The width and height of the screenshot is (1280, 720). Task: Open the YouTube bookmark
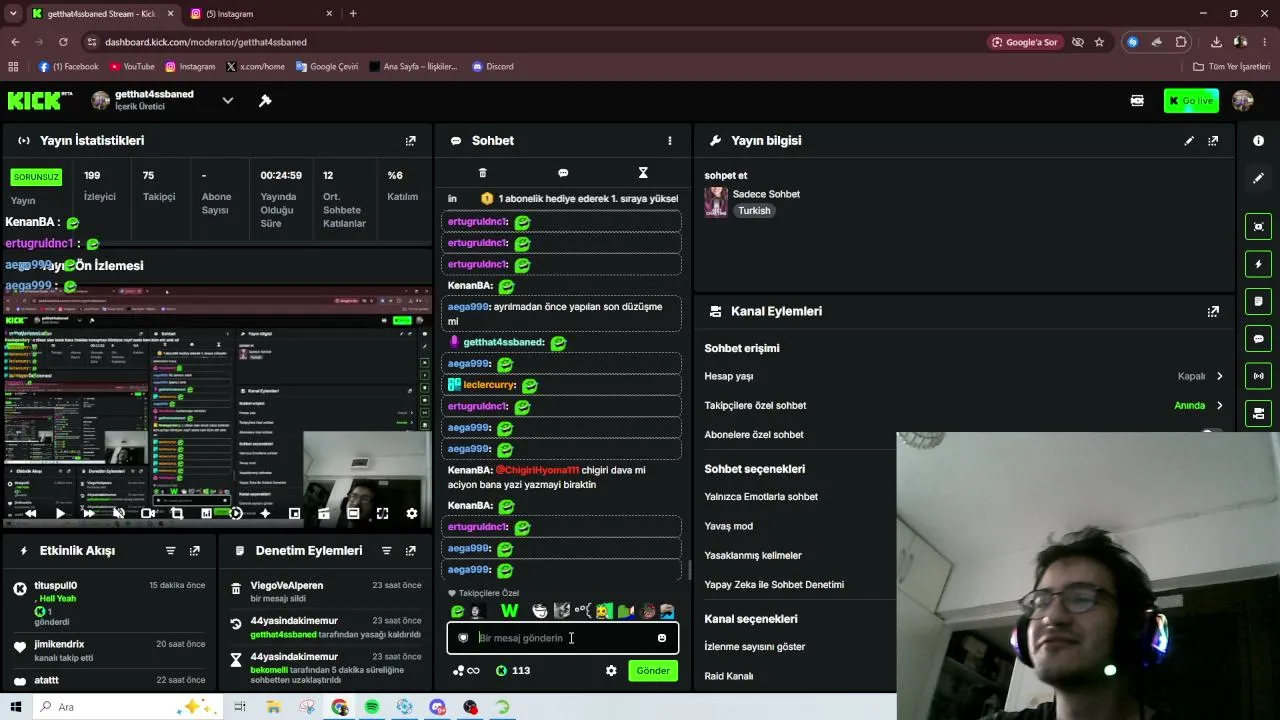(x=132, y=67)
